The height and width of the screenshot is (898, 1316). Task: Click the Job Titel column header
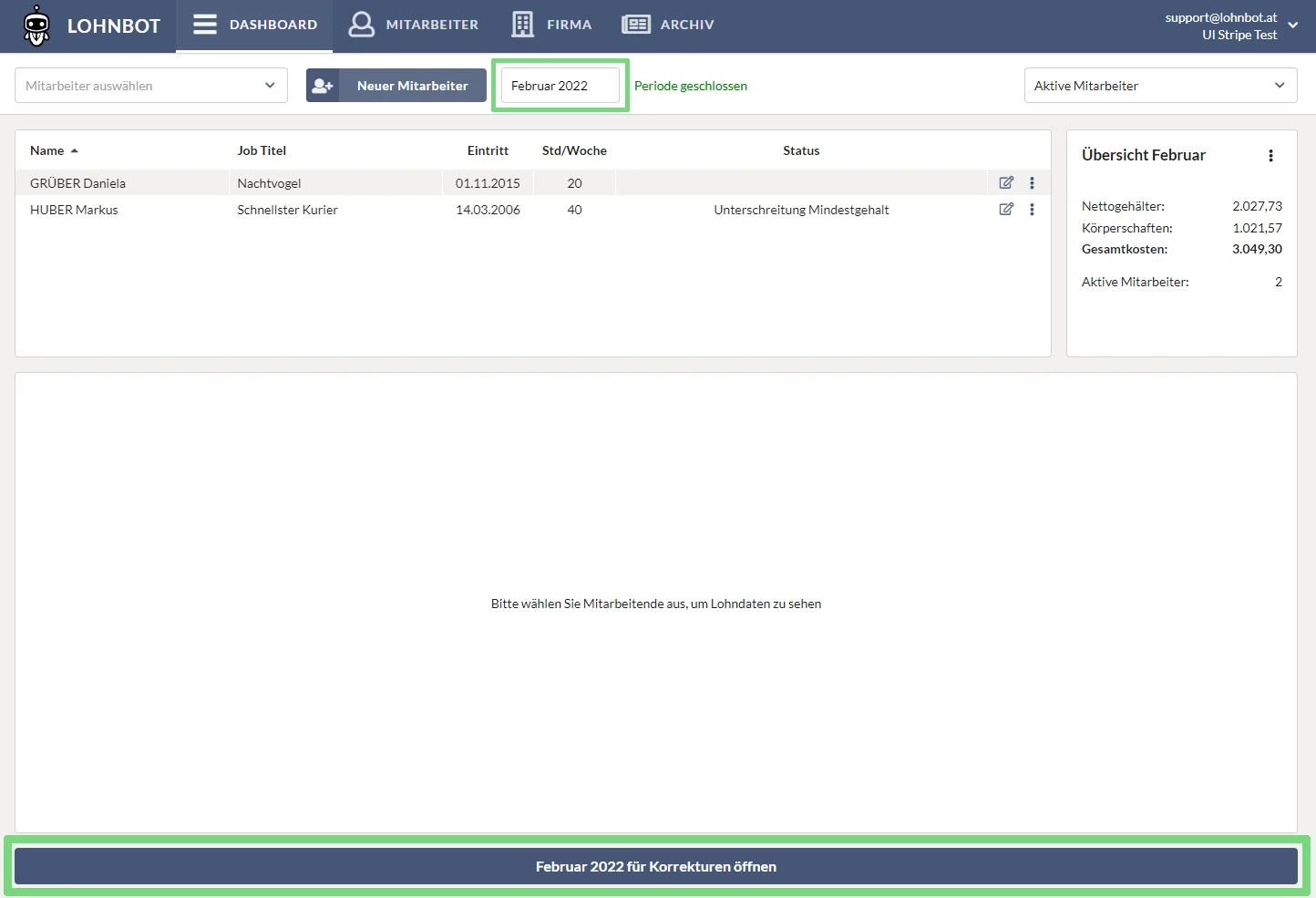[262, 150]
